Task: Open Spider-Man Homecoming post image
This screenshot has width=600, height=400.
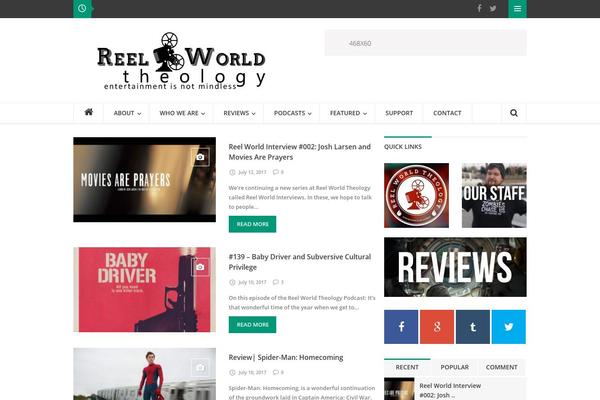Action: coord(145,374)
